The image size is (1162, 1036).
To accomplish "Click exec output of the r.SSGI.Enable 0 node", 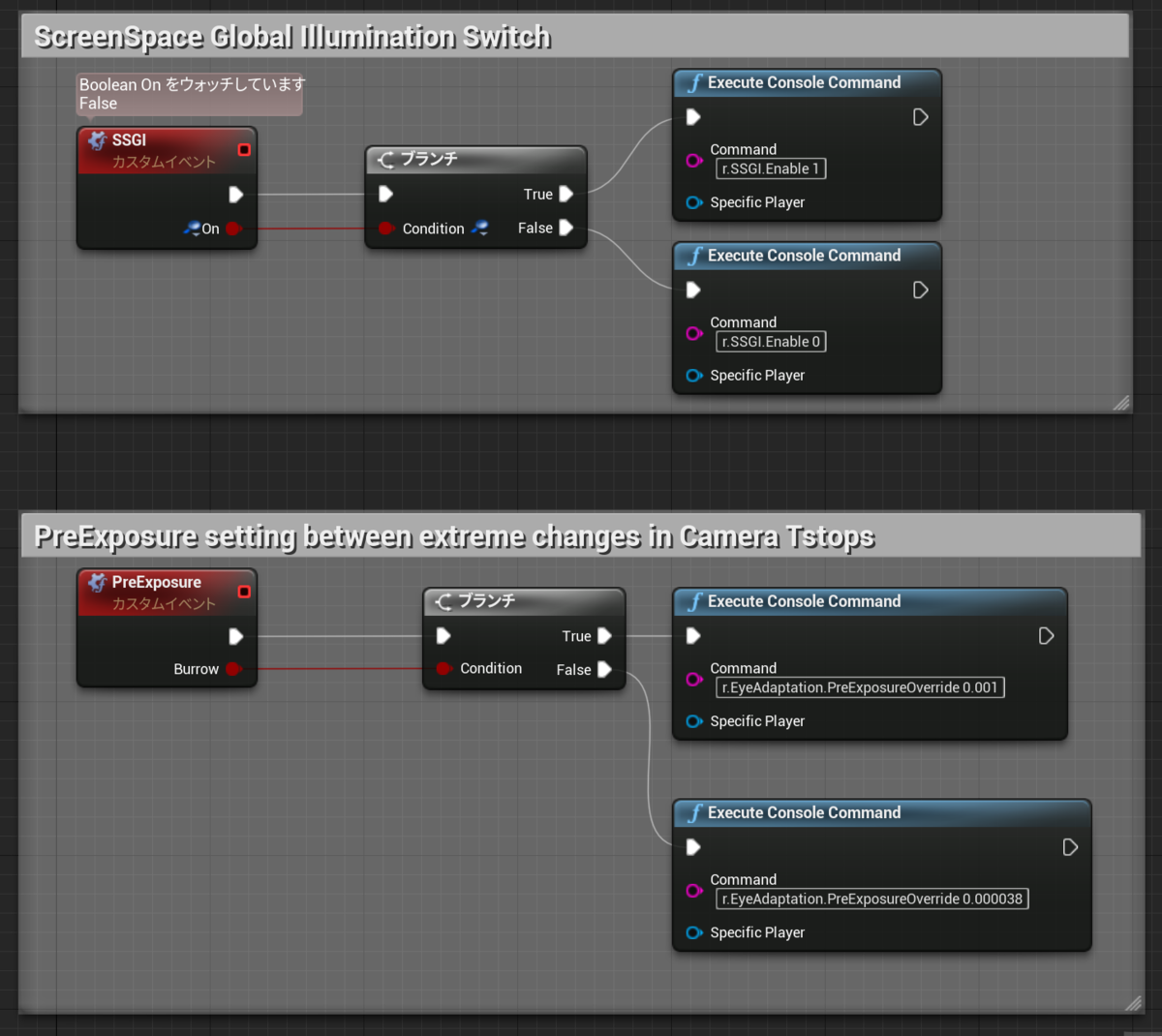I will pos(920,289).
